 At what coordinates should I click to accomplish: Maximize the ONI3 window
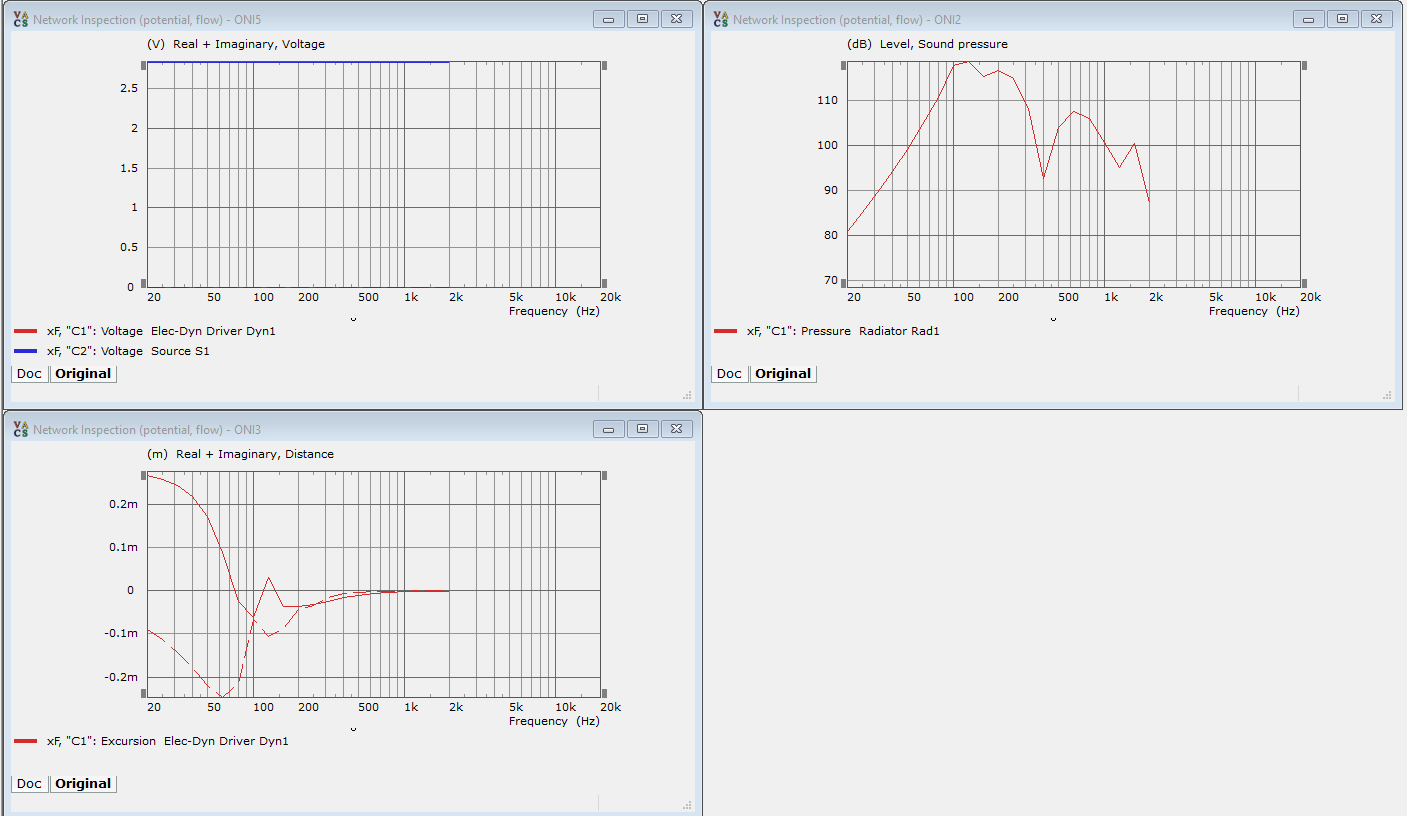642,429
